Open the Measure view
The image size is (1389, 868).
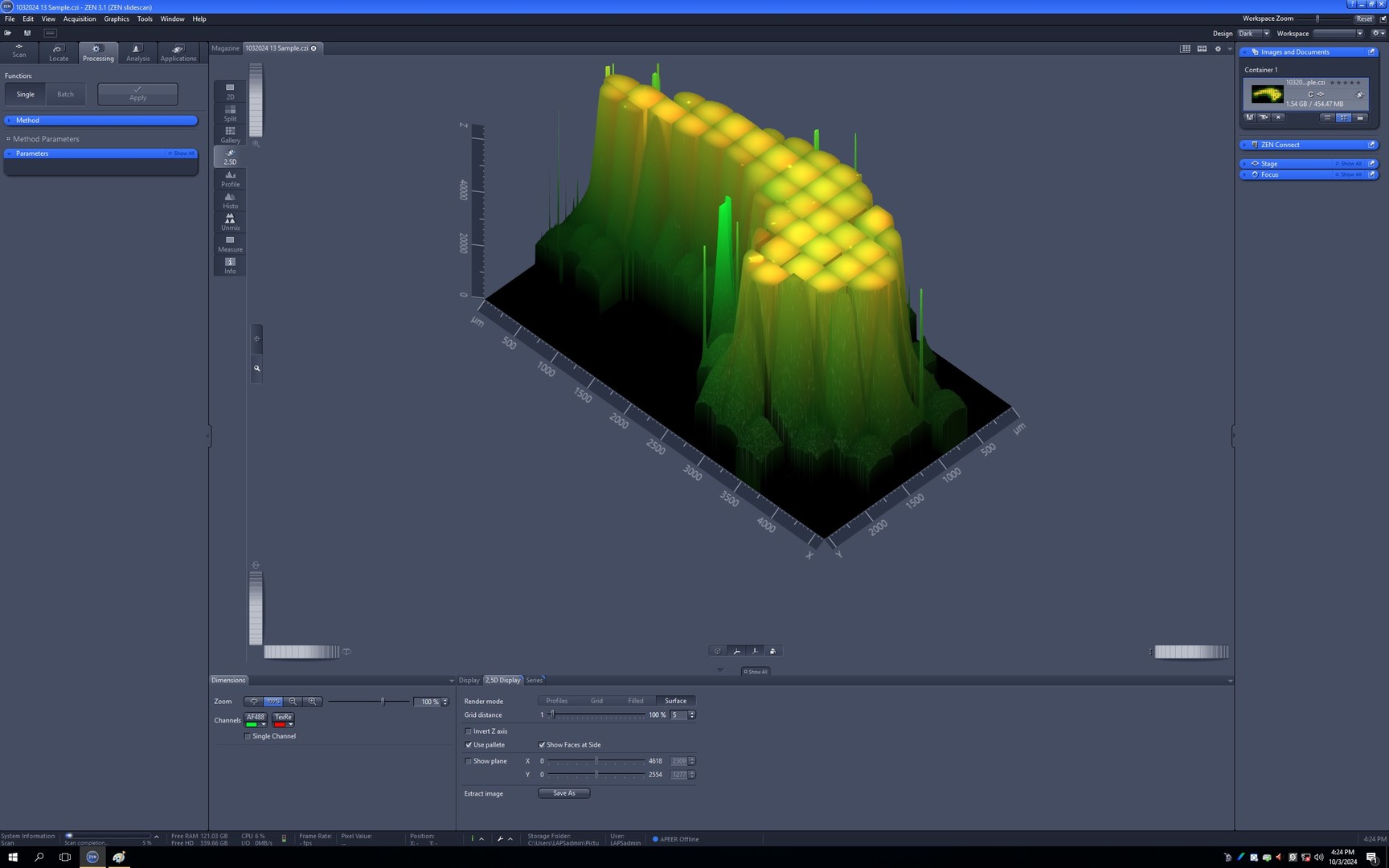[230, 244]
